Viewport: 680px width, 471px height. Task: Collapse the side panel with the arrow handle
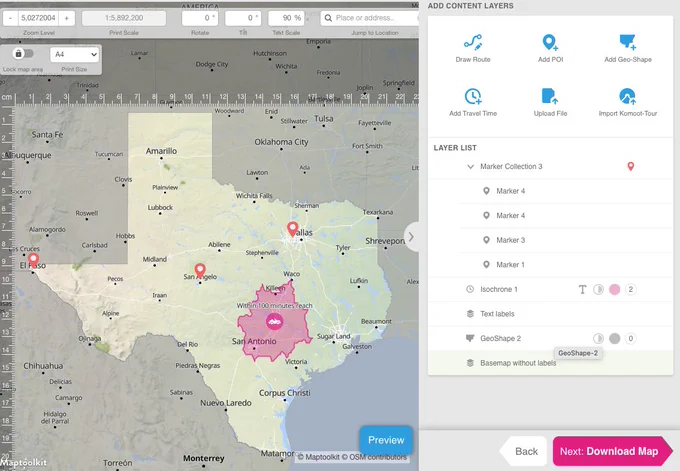pos(411,237)
